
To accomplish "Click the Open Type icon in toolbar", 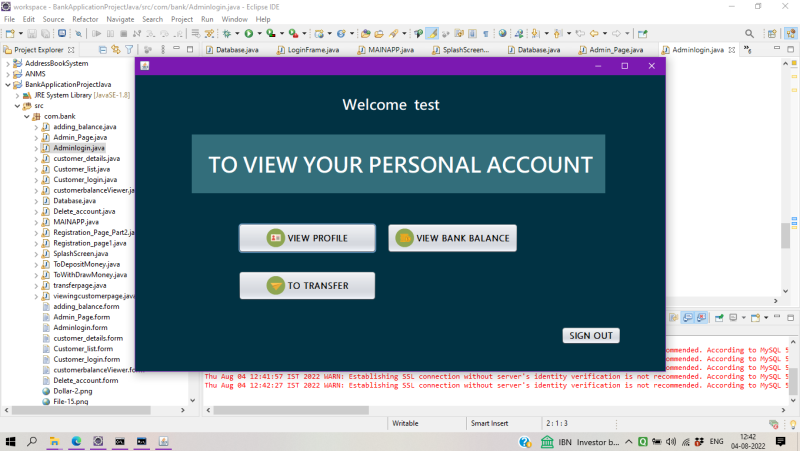I will tap(365, 34).
